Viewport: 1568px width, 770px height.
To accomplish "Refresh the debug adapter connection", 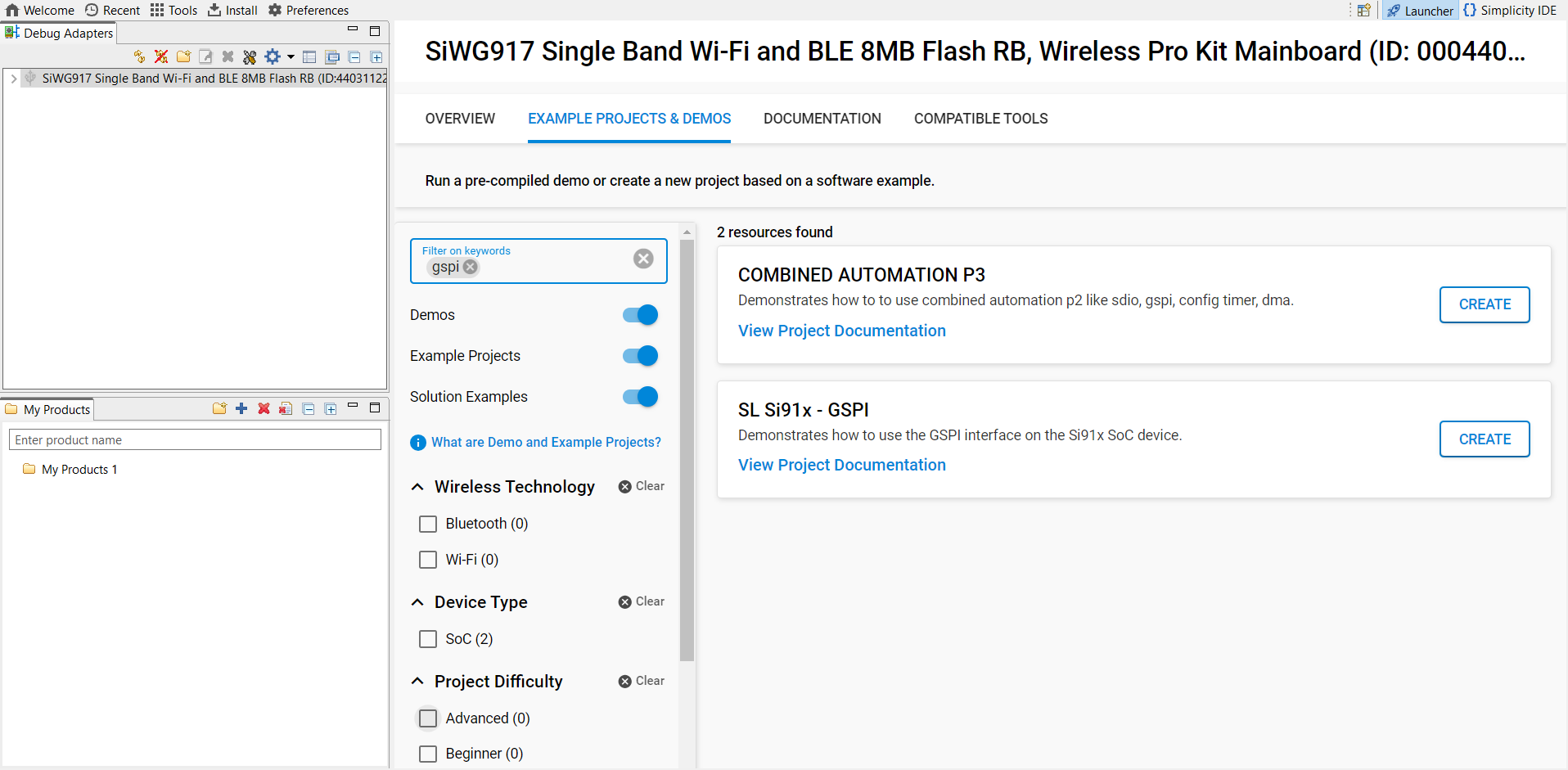I will coord(138,56).
